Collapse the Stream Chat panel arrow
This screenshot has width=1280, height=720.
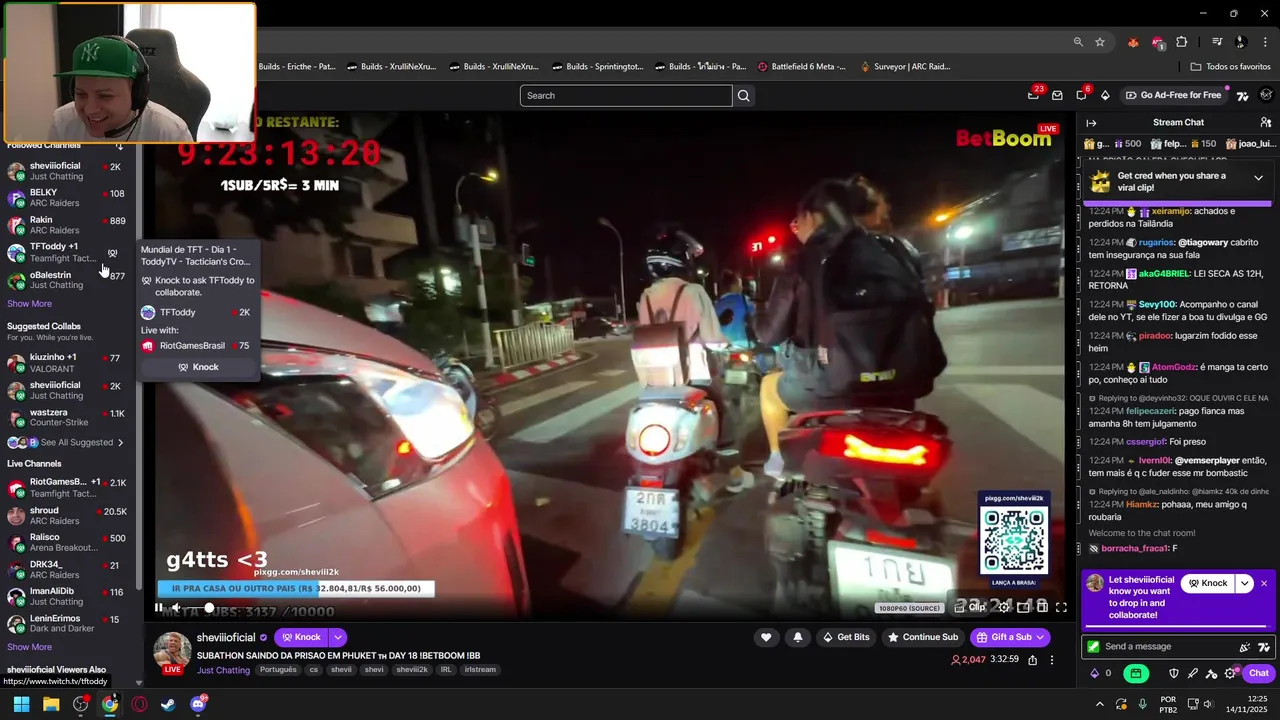(x=1091, y=122)
